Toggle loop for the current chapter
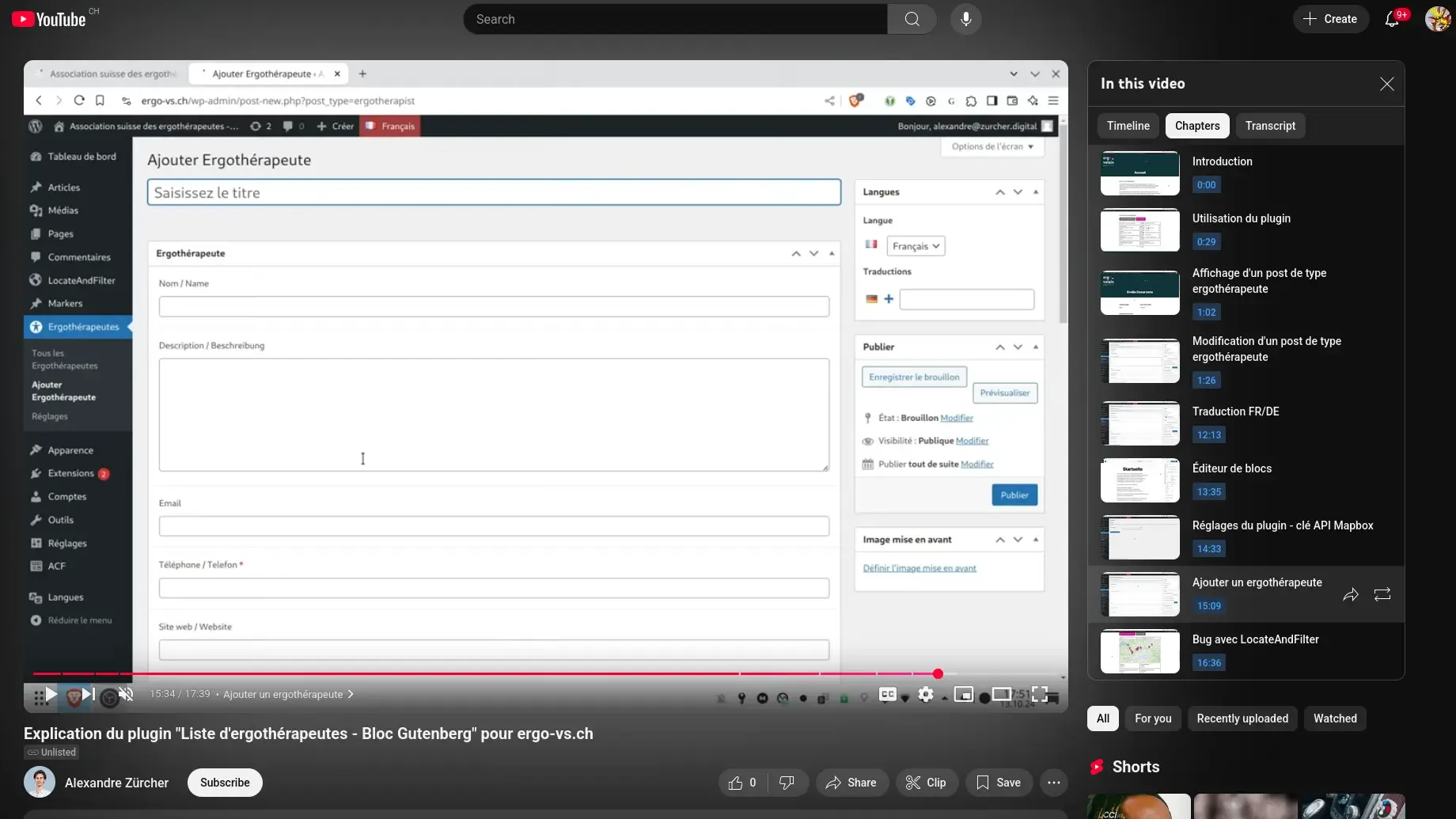The height and width of the screenshot is (819, 1456). pyautogui.click(x=1382, y=594)
